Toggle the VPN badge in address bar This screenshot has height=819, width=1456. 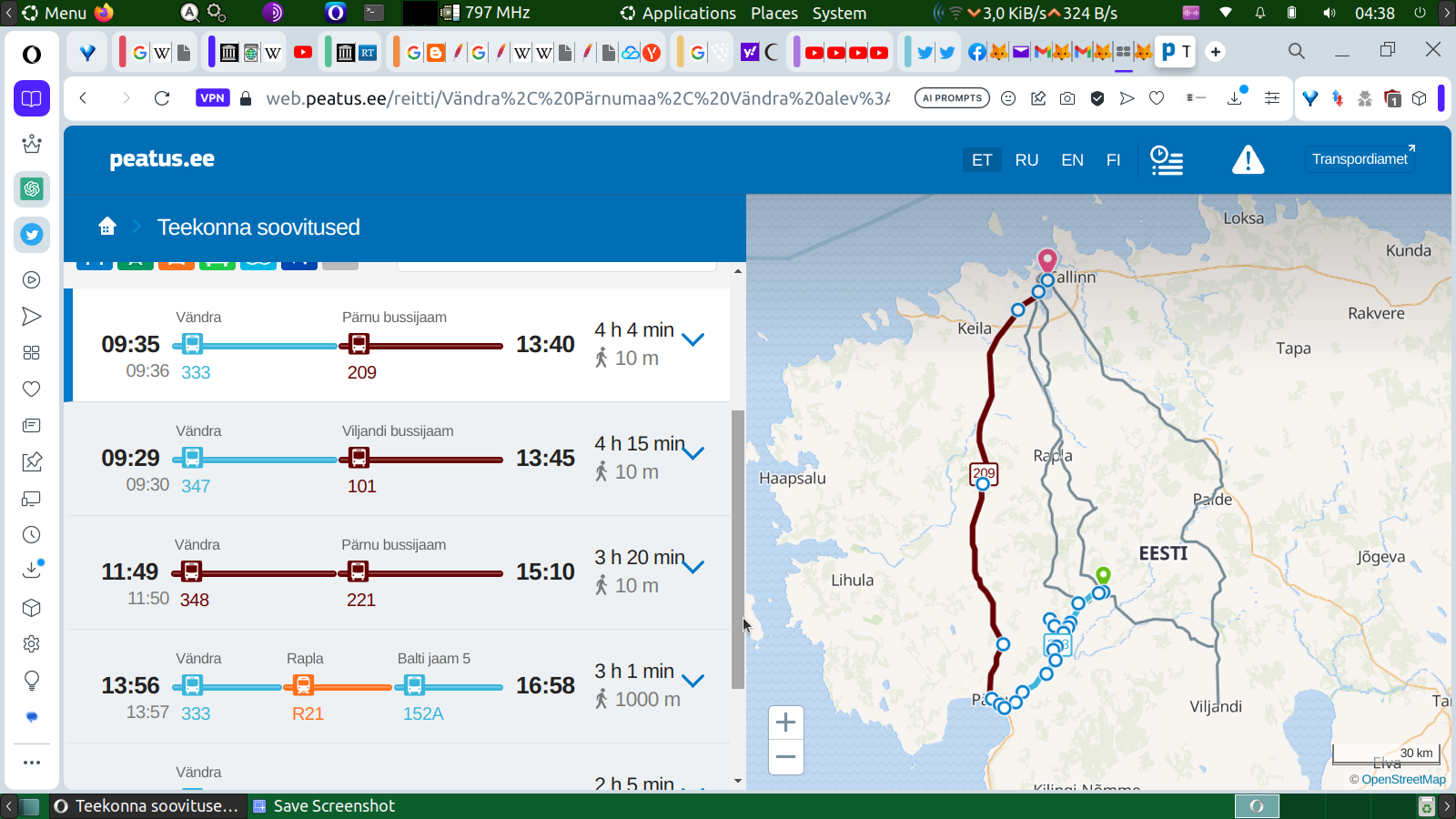212,98
